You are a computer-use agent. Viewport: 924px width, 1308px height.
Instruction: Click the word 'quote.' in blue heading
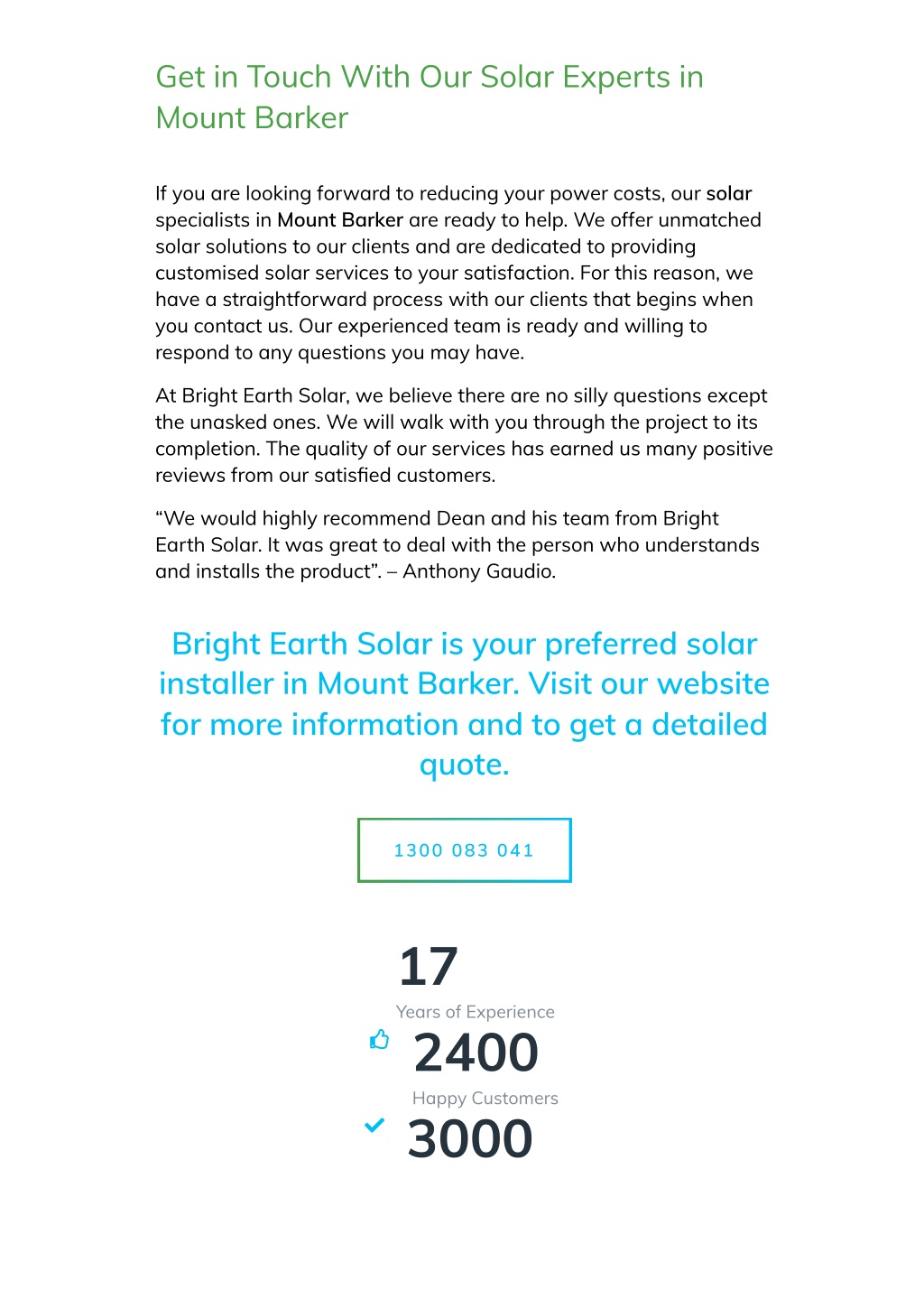click(465, 765)
